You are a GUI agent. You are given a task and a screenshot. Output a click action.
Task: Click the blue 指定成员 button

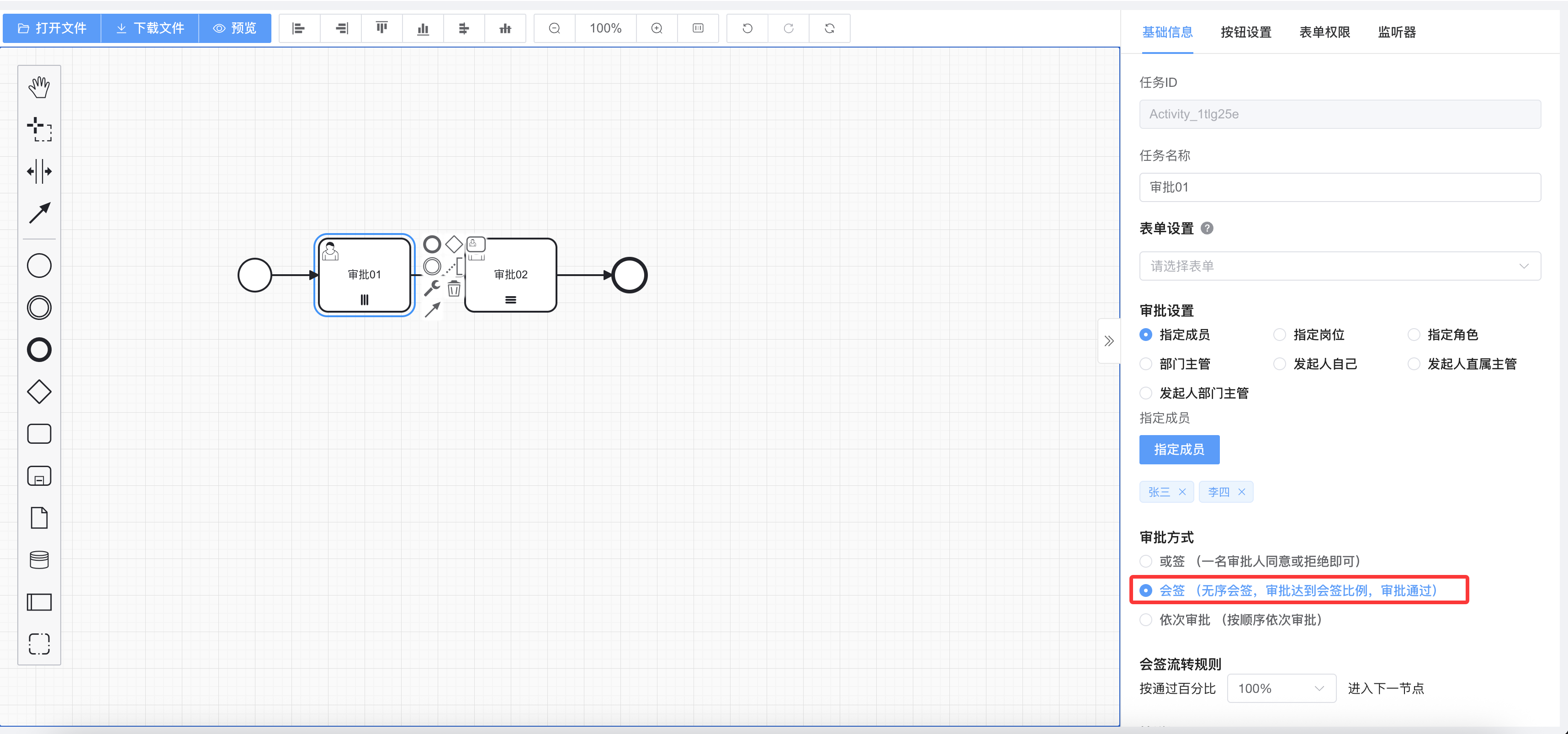coord(1179,450)
